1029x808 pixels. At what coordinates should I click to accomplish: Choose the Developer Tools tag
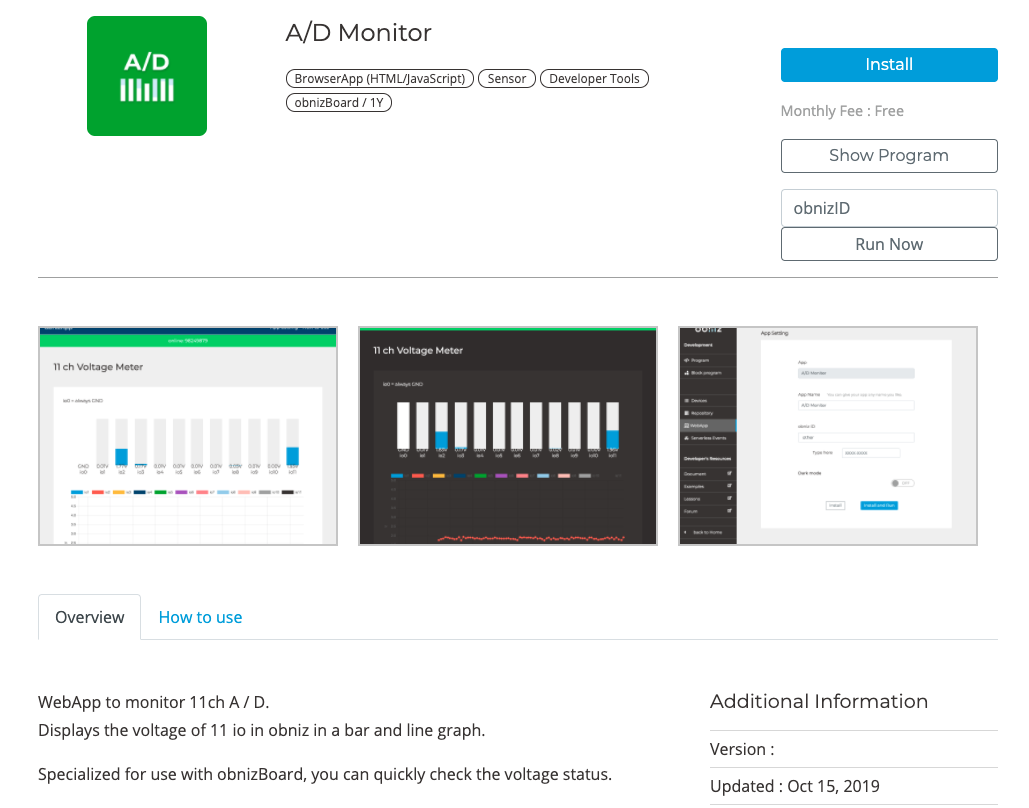click(x=594, y=79)
